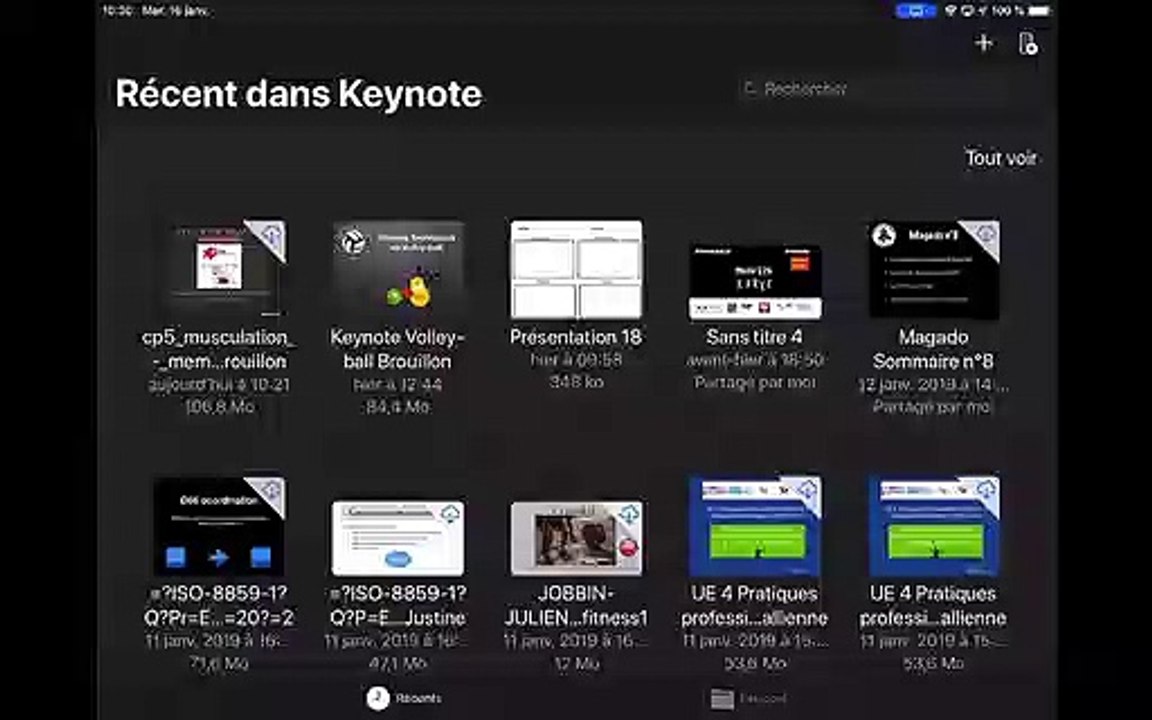
Task: Click the '348 ko' file size text
Action: [577, 382]
